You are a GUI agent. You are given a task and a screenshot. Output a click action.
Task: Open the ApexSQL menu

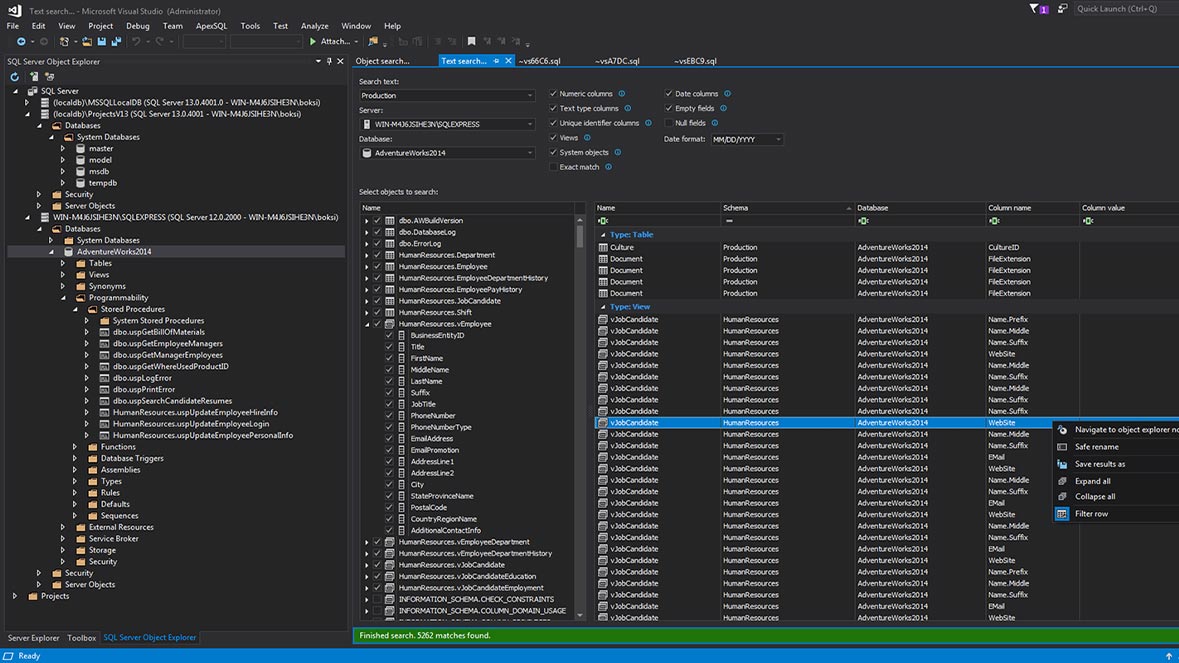pyautogui.click(x=211, y=26)
